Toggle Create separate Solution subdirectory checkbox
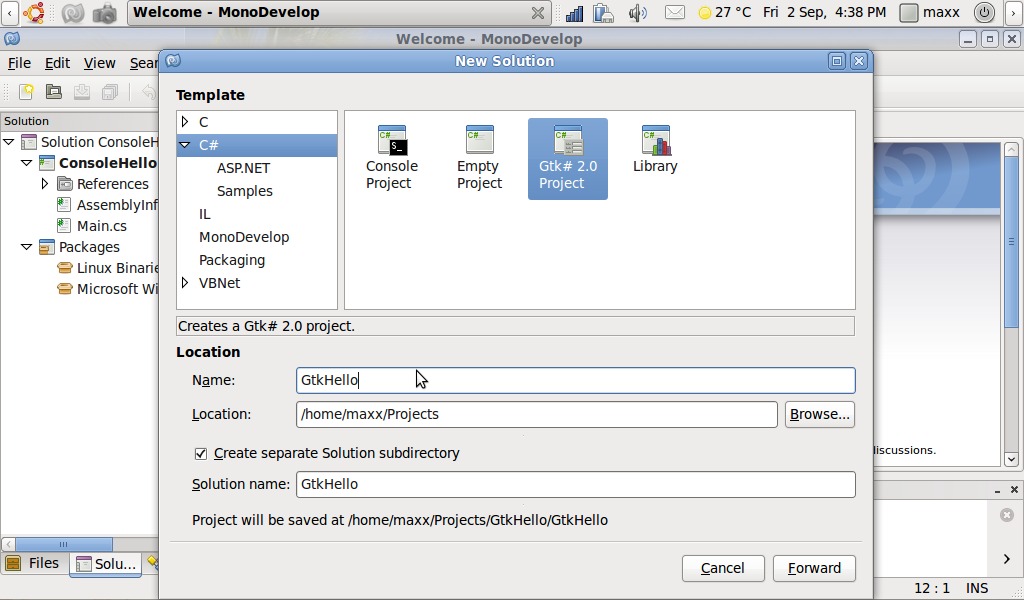Screen dimensions: 1024x600 coord(200,453)
